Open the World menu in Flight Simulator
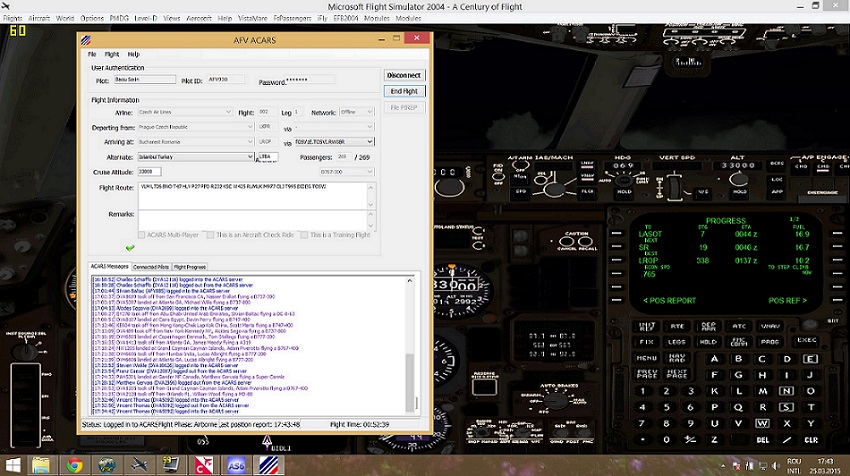Image resolution: width=850 pixels, height=476 pixels. click(x=65, y=18)
